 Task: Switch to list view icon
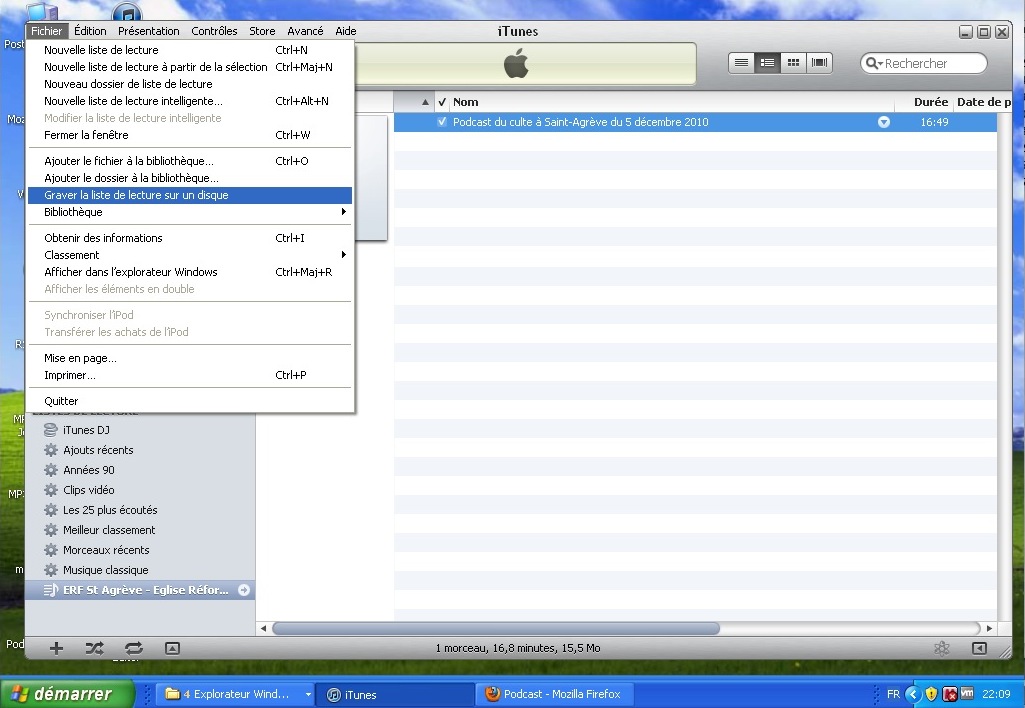[741, 63]
